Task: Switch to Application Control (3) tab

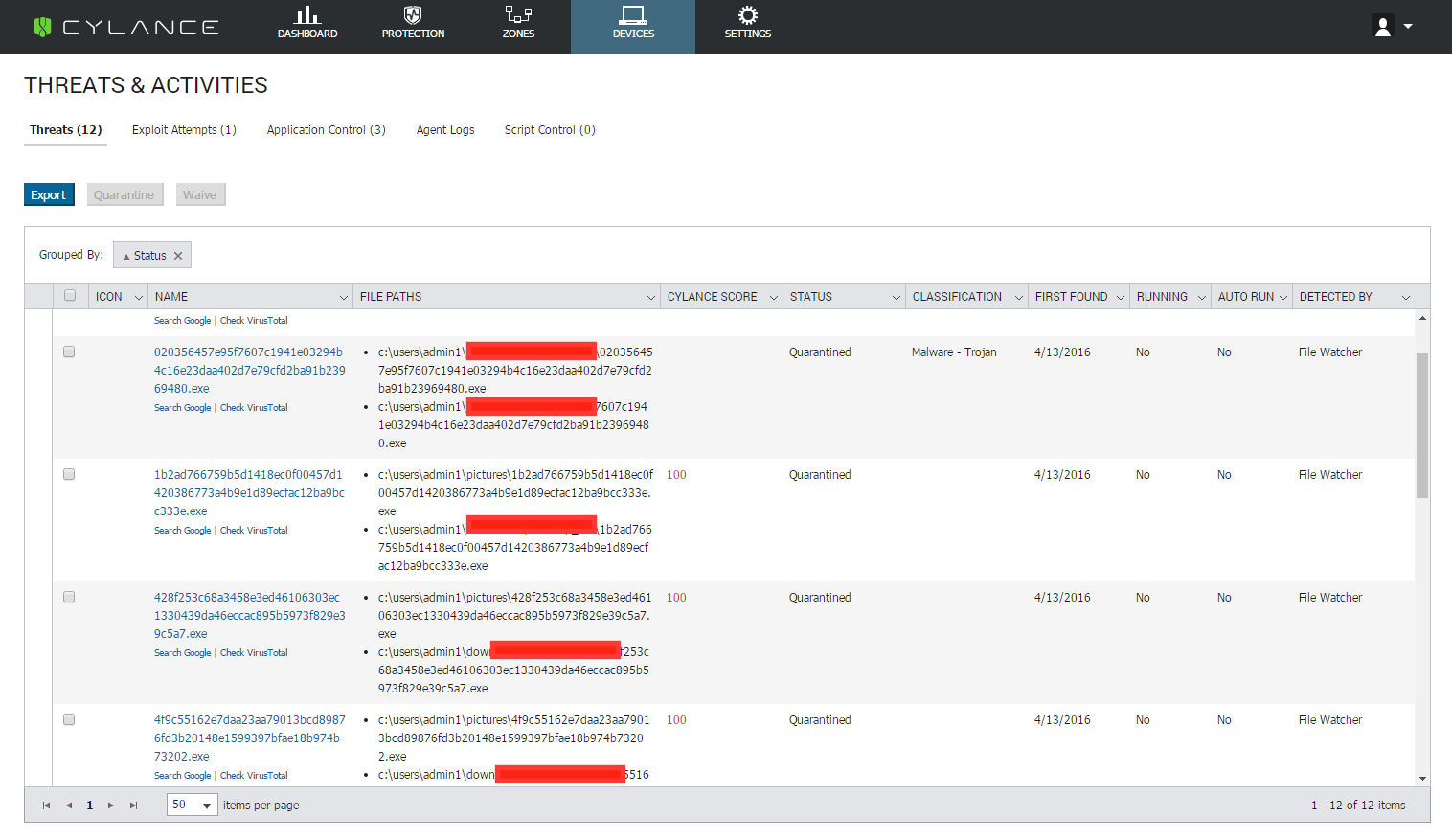Action: (x=327, y=130)
